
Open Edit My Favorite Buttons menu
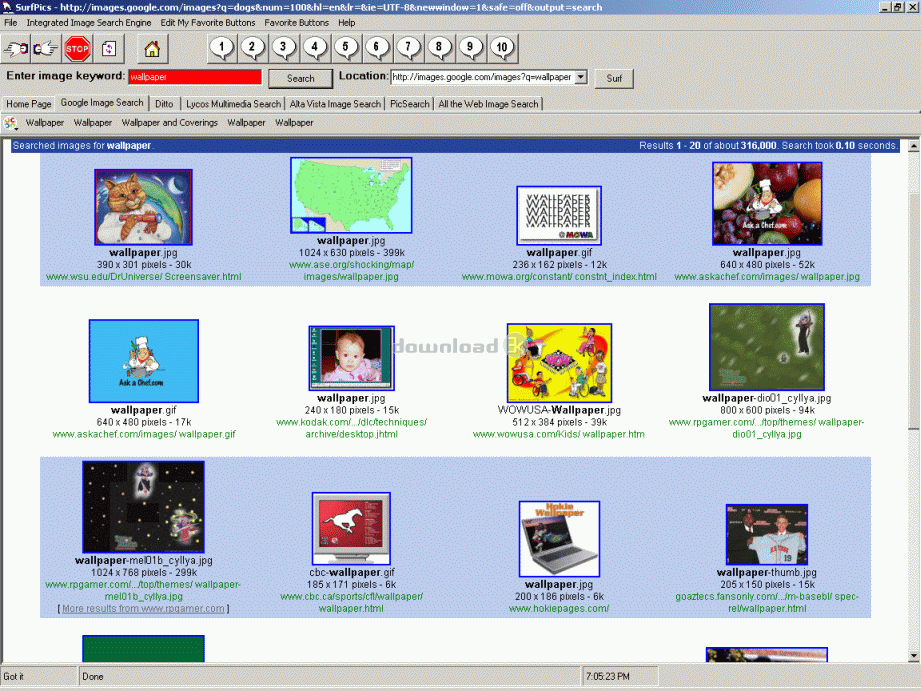coord(208,22)
